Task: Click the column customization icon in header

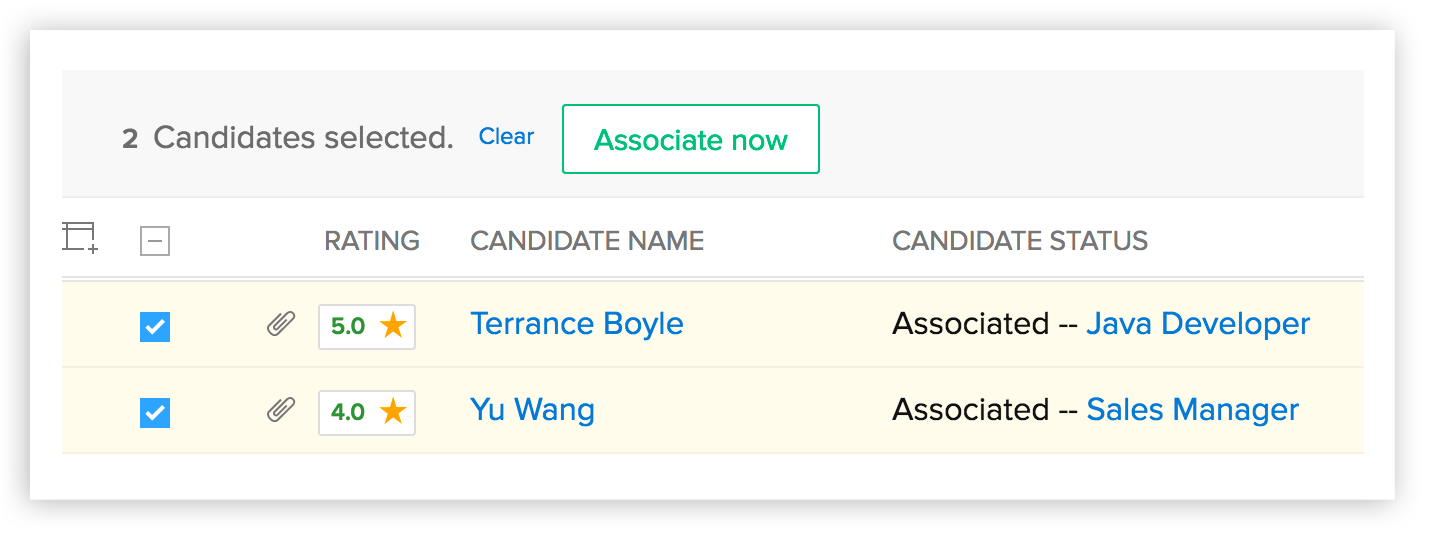Action: pyautogui.click(x=79, y=238)
